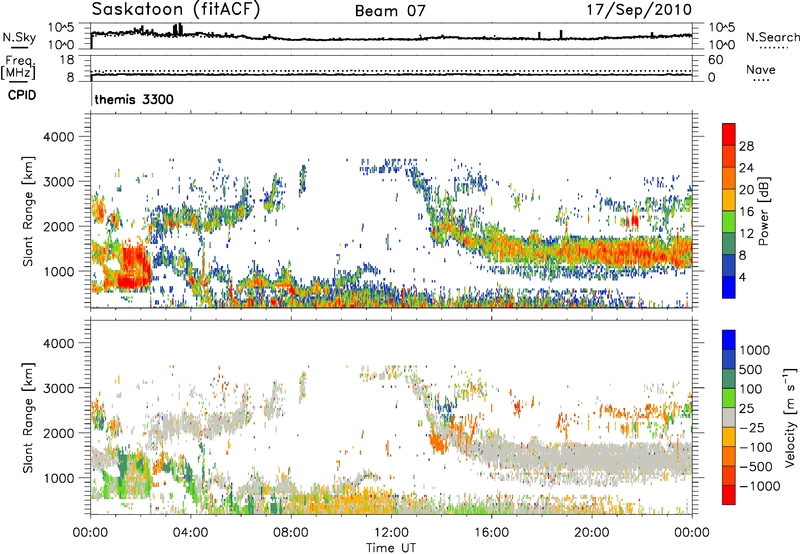Select the 'Nave' legend label

[761, 70]
